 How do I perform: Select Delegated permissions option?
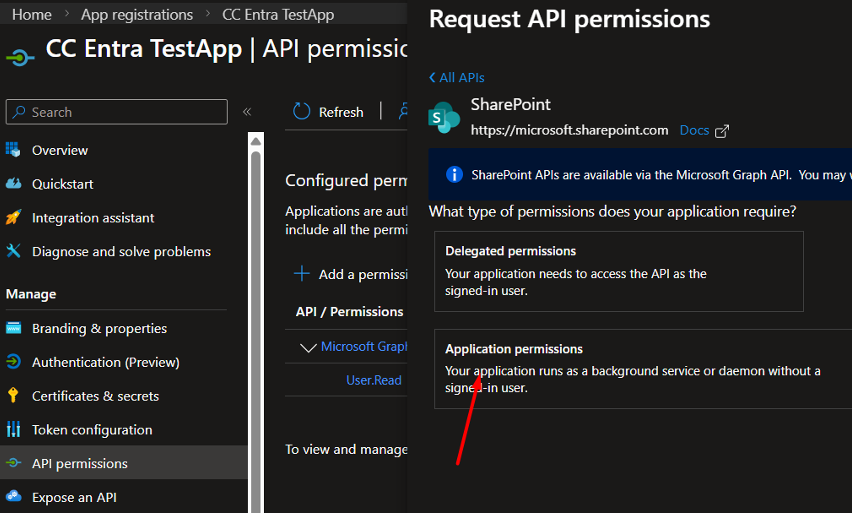pyautogui.click(x=618, y=271)
